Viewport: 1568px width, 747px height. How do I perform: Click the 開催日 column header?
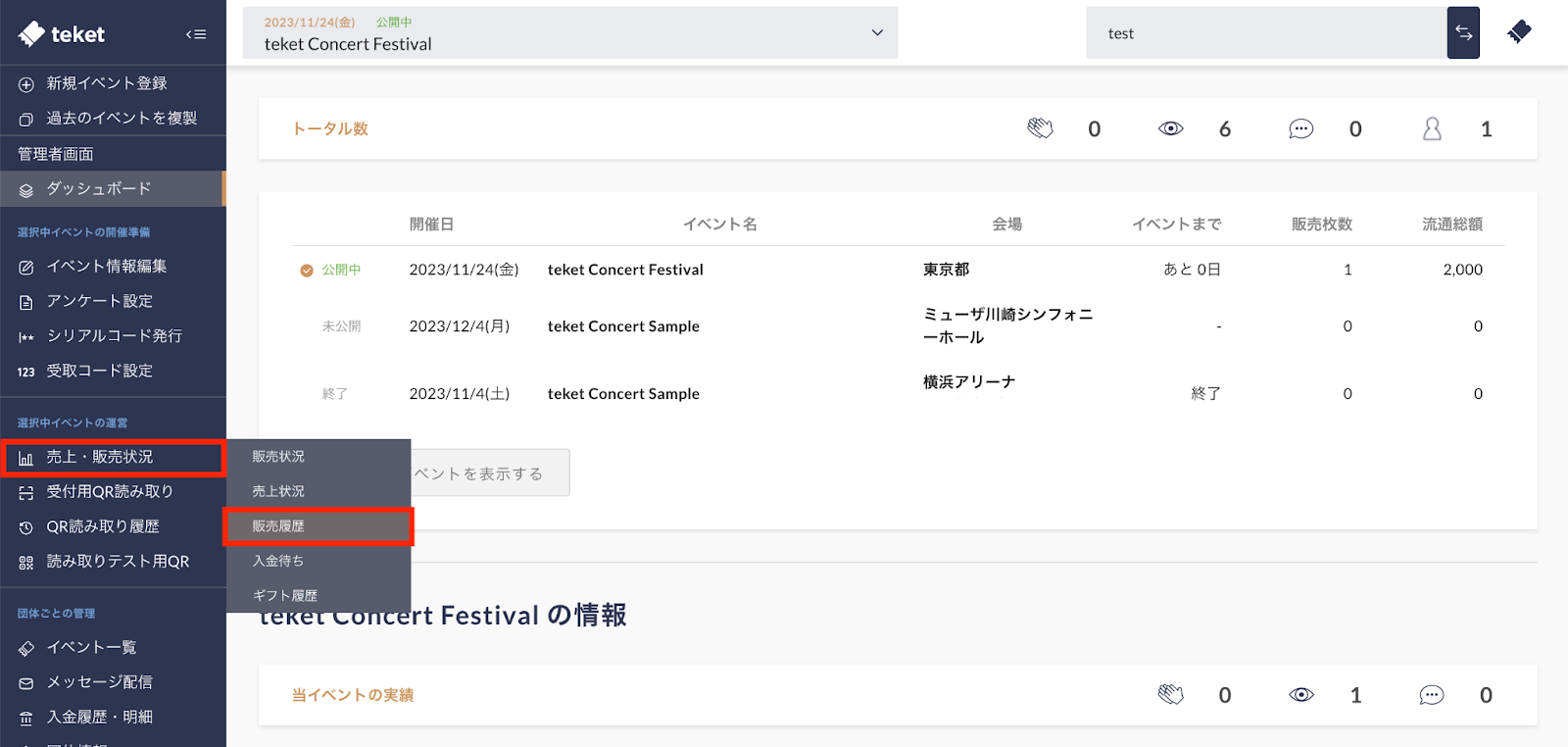(x=432, y=224)
